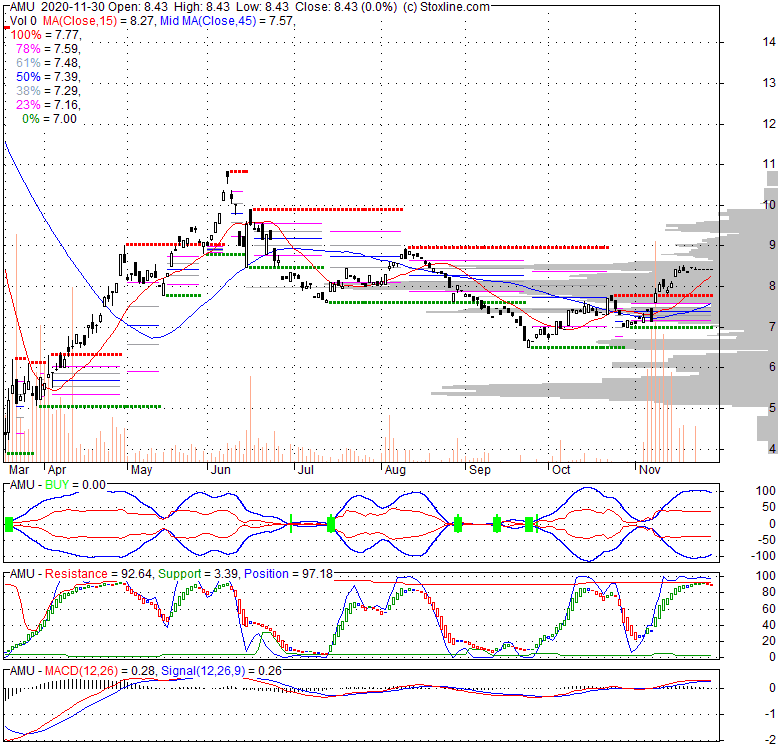780x745 pixels.
Task: Click the 'Vol 0' volume label
Action: point(23,21)
